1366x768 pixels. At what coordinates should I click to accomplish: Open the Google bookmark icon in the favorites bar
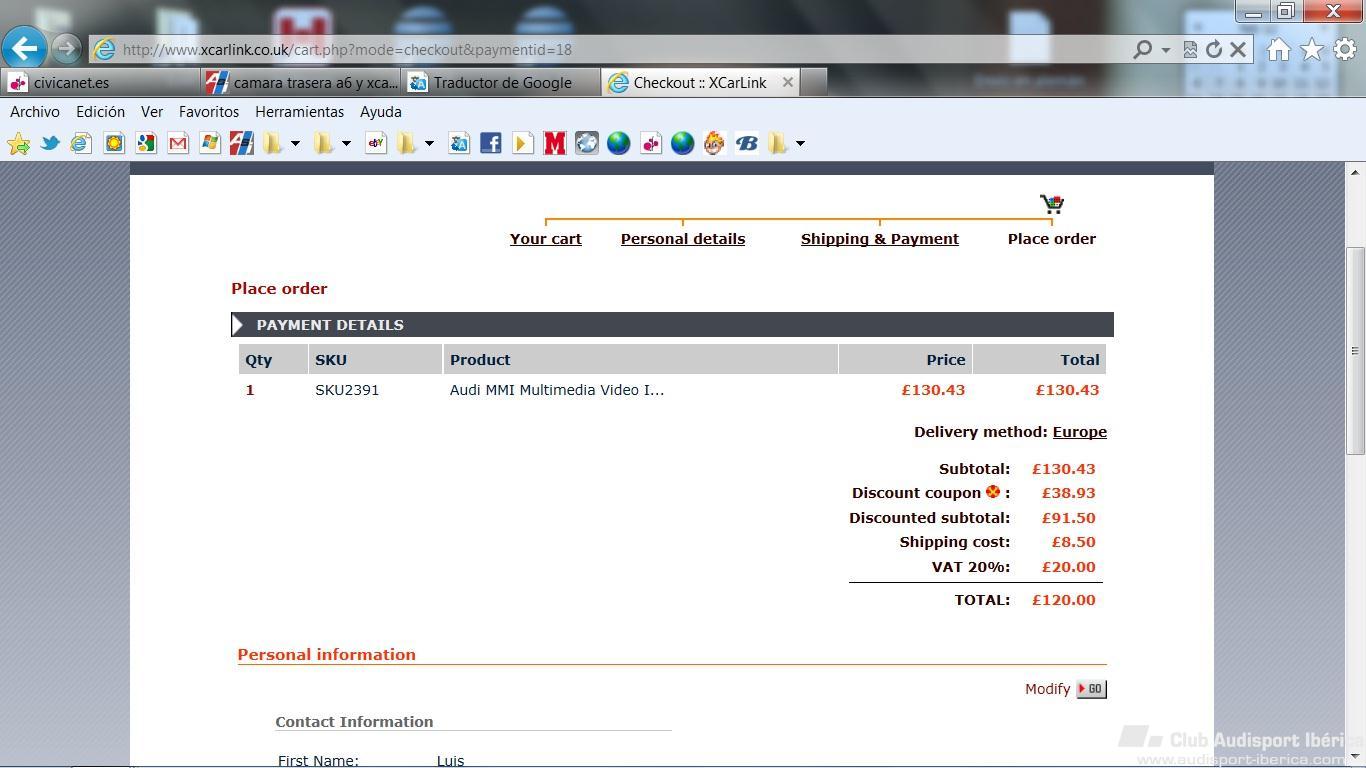[x=146, y=143]
